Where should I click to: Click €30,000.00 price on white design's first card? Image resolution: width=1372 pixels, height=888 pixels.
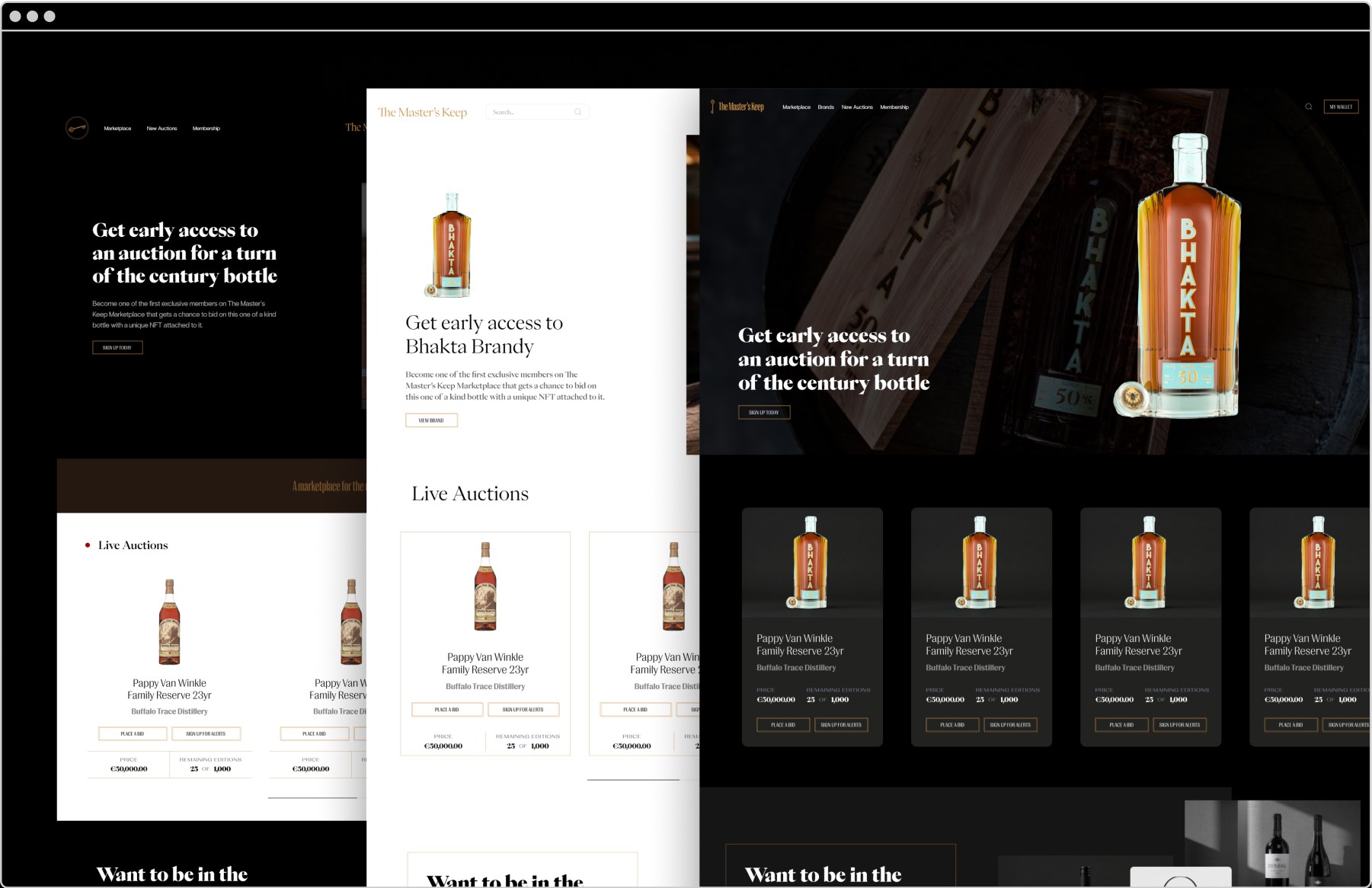coord(443,746)
